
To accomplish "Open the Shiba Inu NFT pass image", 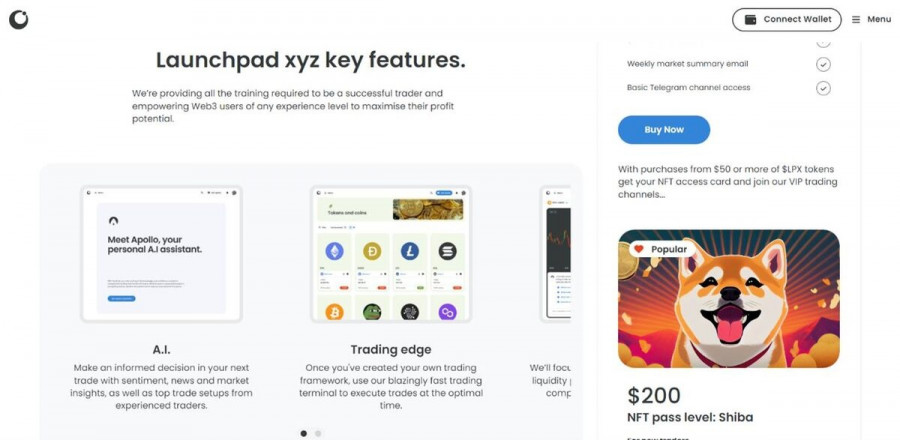I will (x=728, y=298).
